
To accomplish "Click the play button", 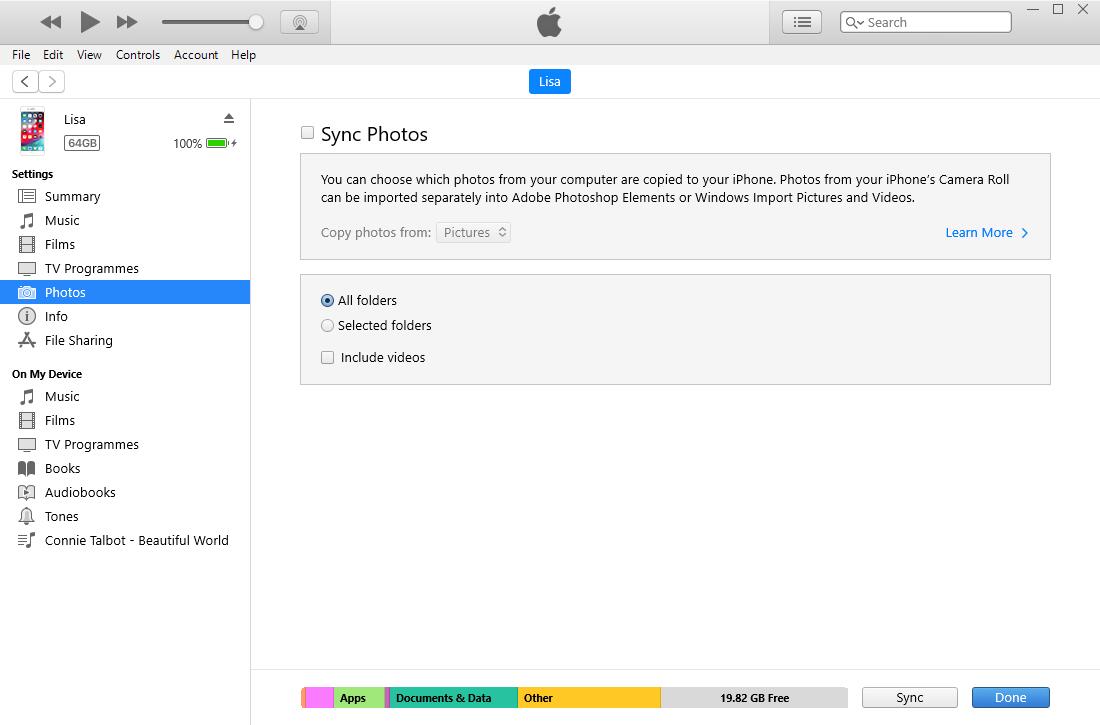I will [x=89, y=22].
